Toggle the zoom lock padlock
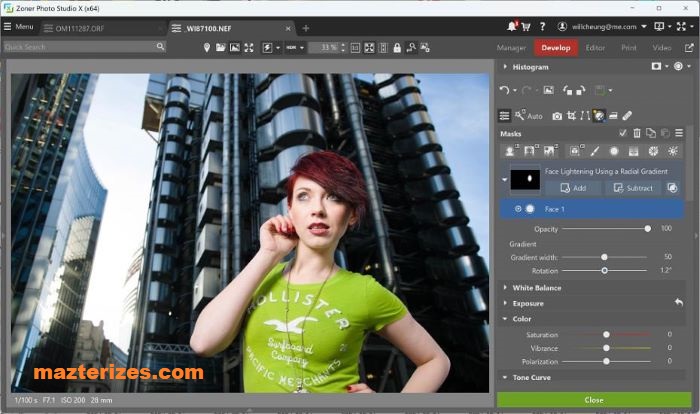The width and height of the screenshot is (700, 414). [x=397, y=48]
